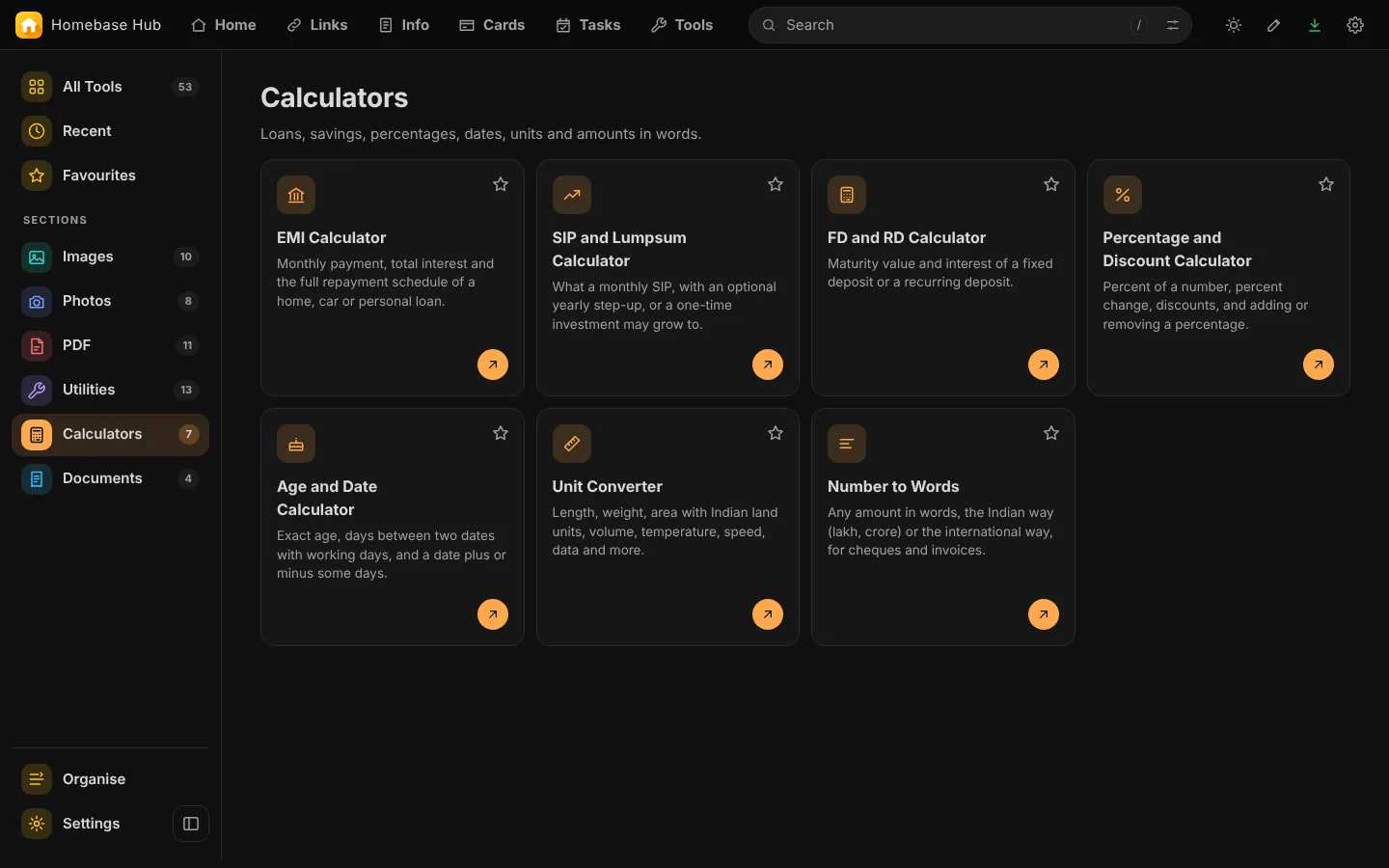Viewport: 1389px width, 868px height.
Task: Click the Homebase Hub house logo
Action: [29, 25]
